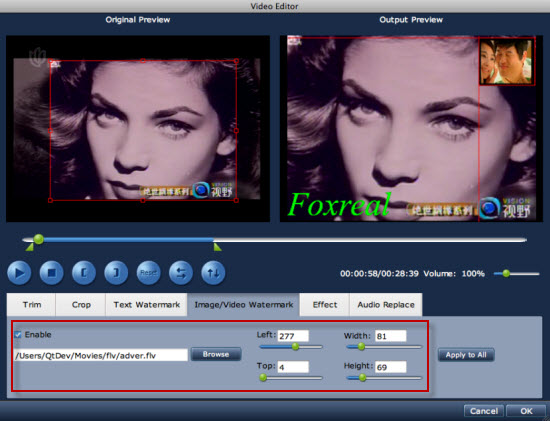Click the round Reset button
The width and height of the screenshot is (550, 421).
click(x=149, y=273)
